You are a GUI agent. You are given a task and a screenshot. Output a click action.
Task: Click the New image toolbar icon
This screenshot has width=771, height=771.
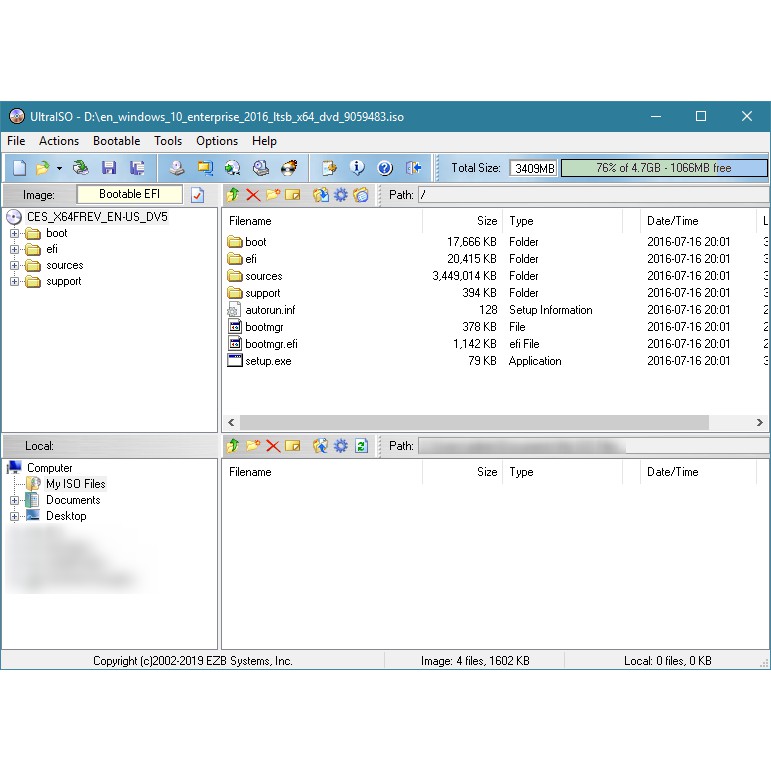pyautogui.click(x=19, y=168)
